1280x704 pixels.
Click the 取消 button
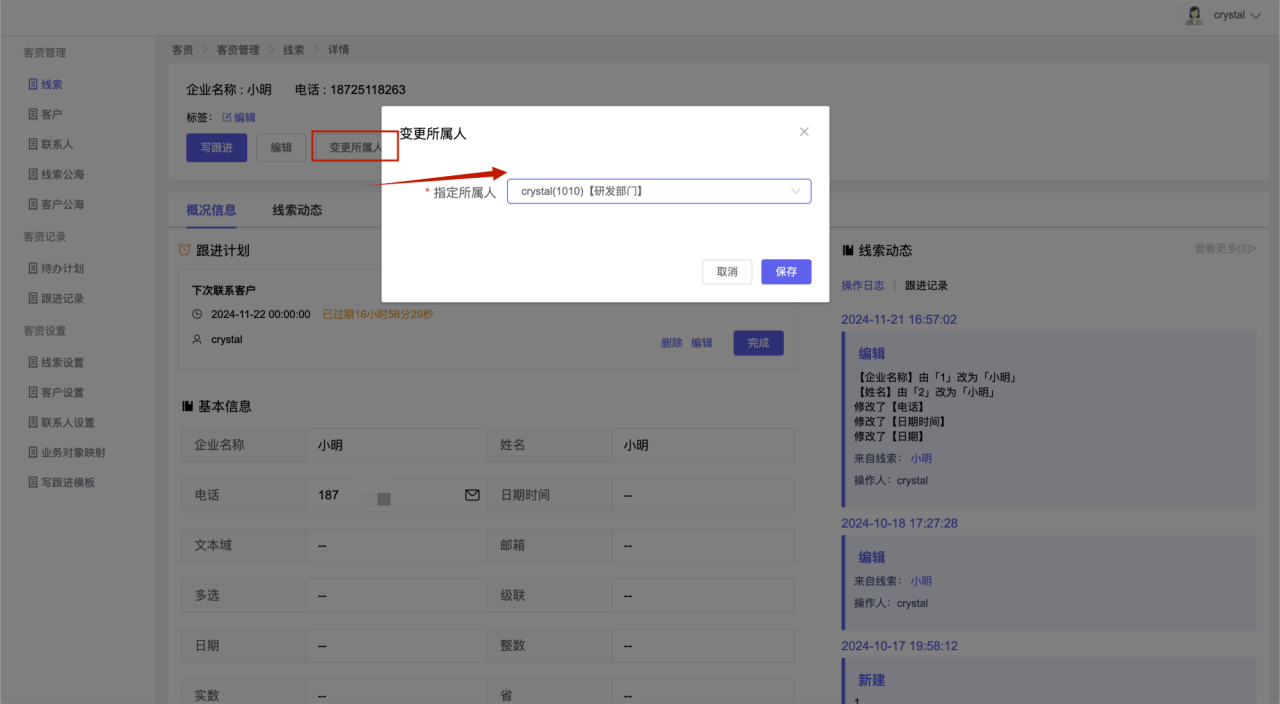(727, 272)
